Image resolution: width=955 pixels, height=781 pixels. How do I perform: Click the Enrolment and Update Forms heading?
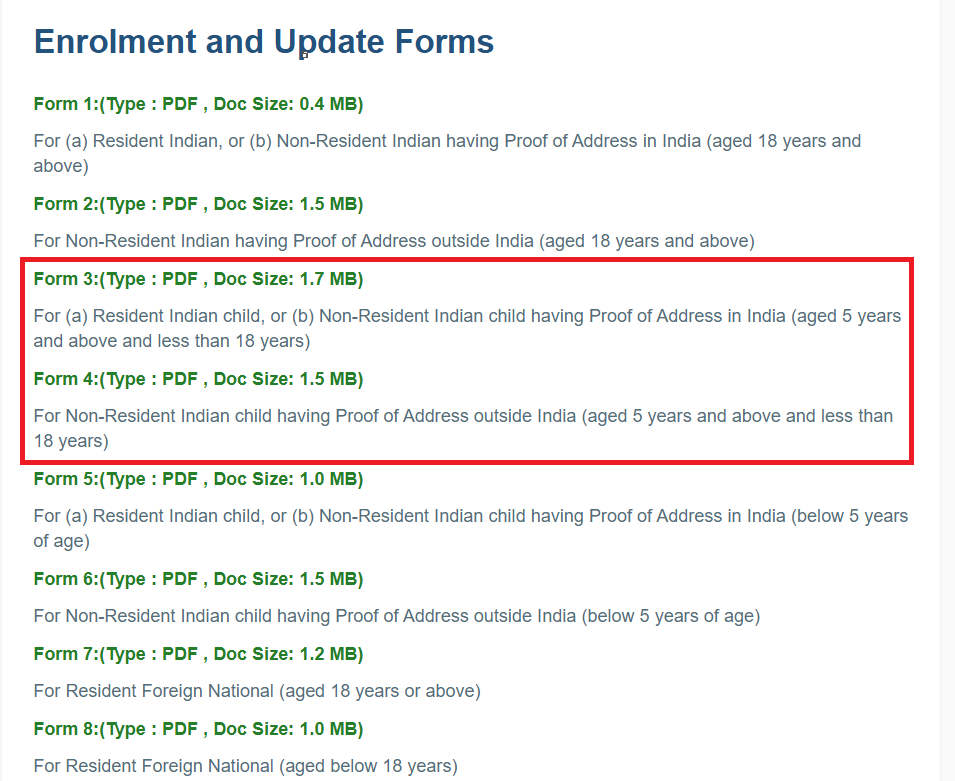point(264,41)
